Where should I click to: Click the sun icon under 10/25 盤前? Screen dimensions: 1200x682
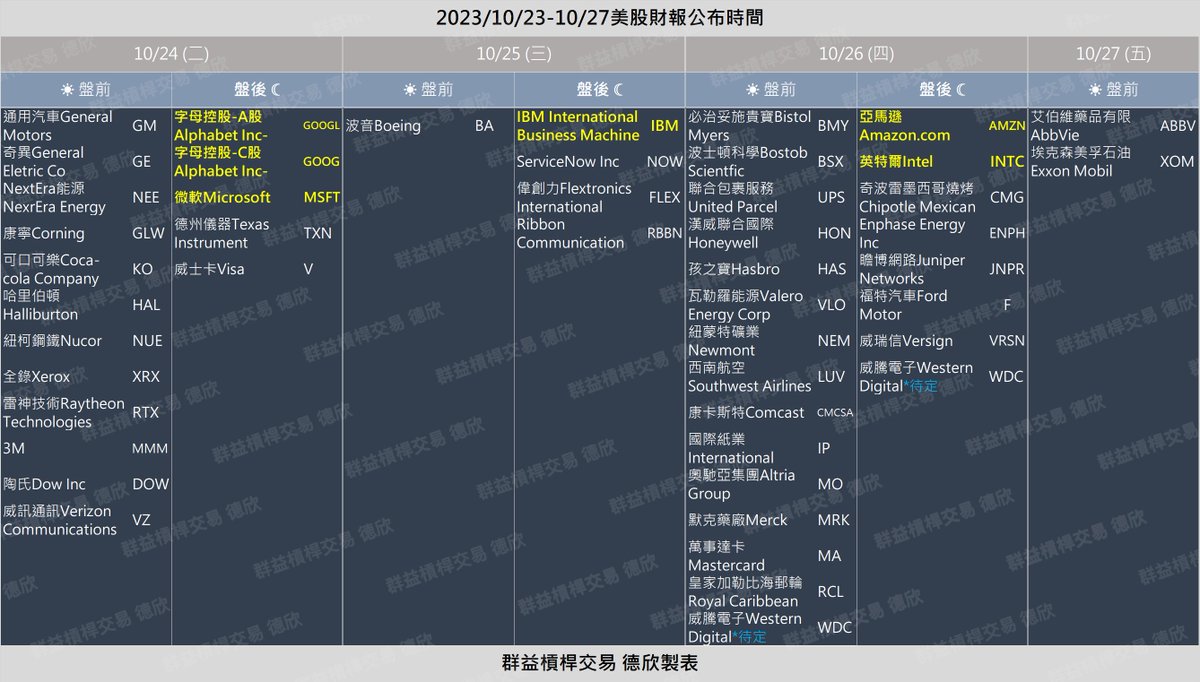click(409, 90)
